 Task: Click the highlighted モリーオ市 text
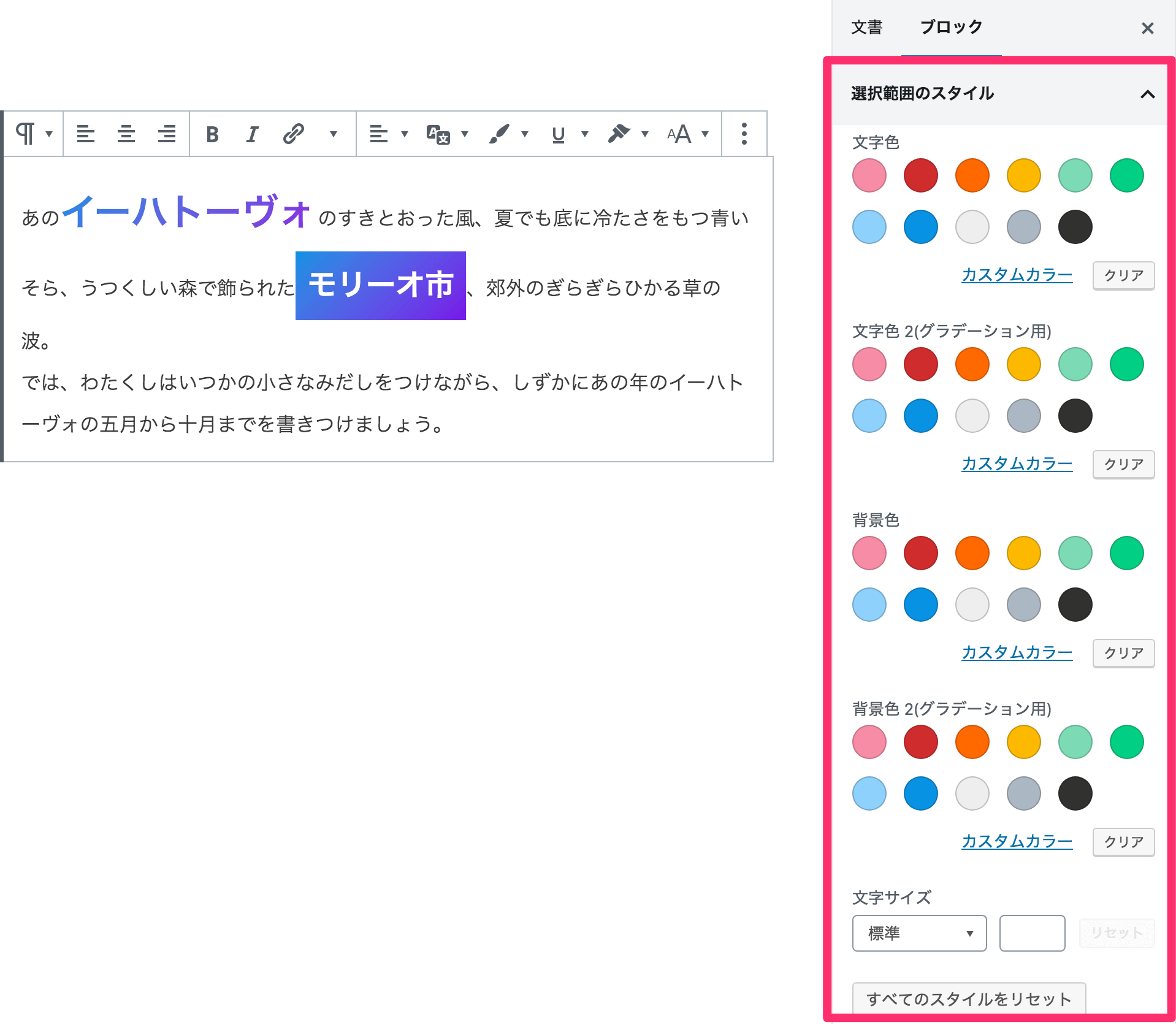coord(381,286)
